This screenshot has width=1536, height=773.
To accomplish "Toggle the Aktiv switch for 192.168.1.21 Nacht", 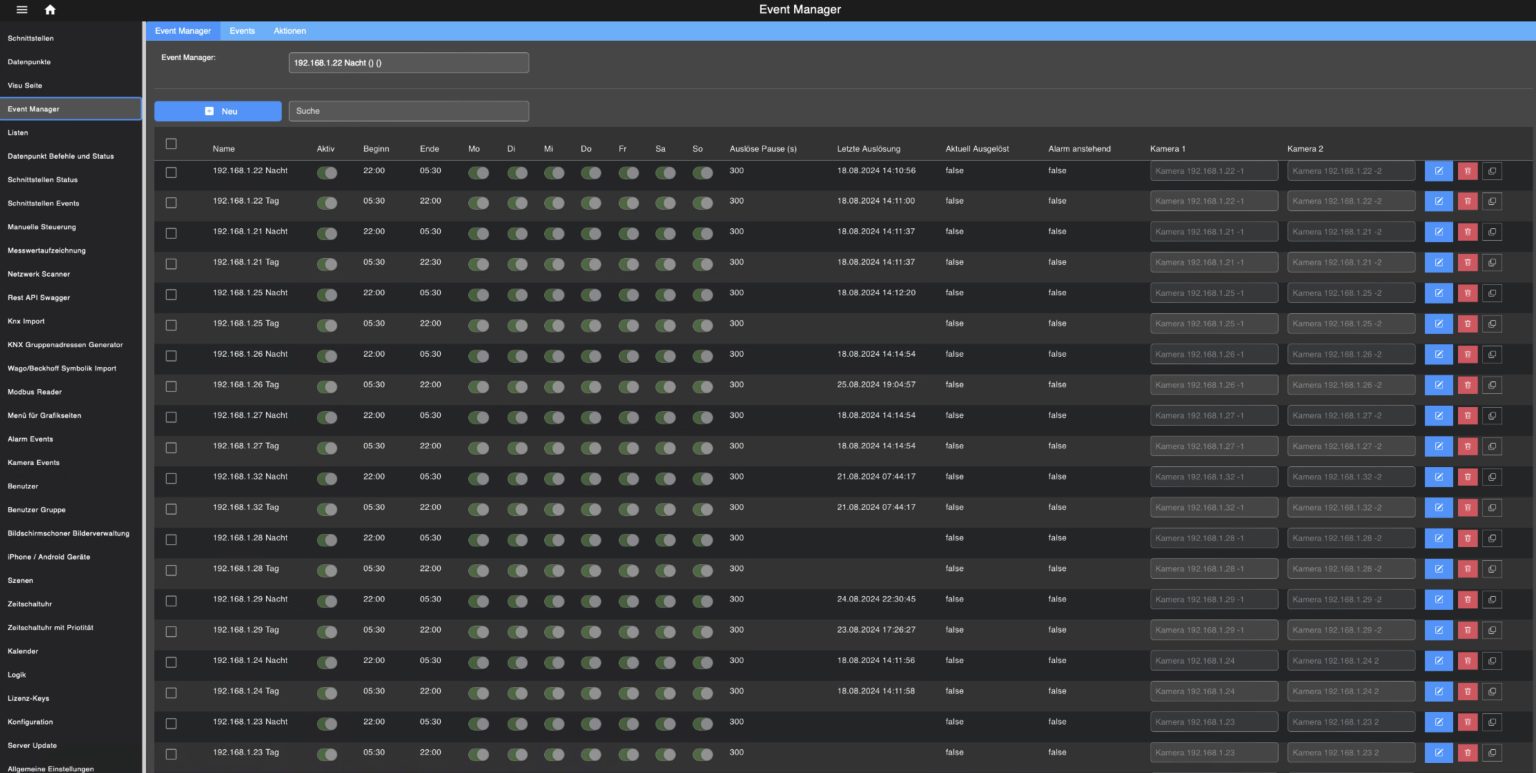I will pyautogui.click(x=327, y=232).
